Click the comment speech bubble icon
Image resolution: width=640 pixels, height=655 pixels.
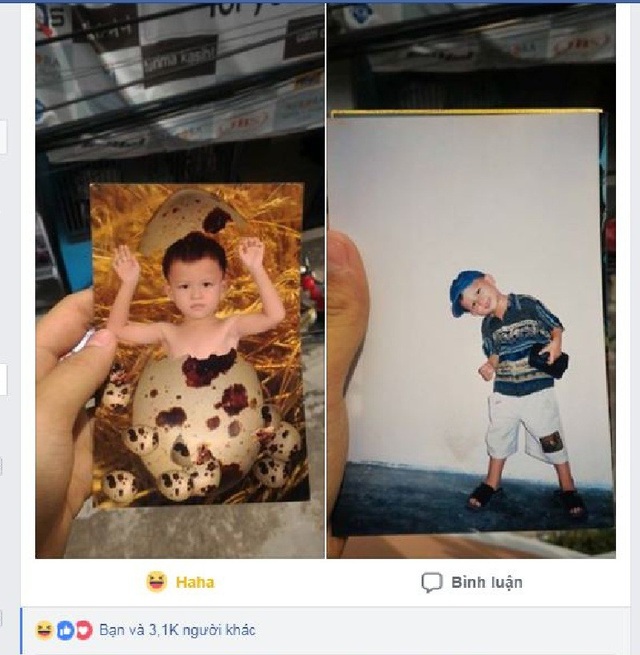(431, 582)
